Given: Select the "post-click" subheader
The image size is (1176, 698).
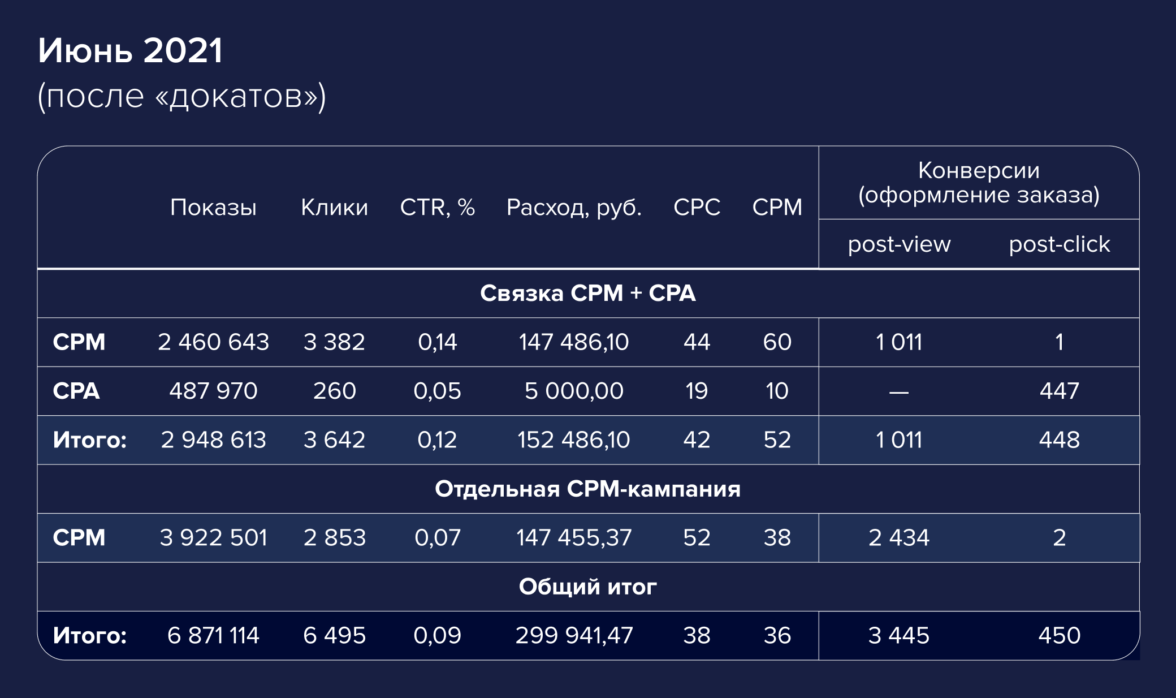Looking at the screenshot, I should coord(1059,245).
